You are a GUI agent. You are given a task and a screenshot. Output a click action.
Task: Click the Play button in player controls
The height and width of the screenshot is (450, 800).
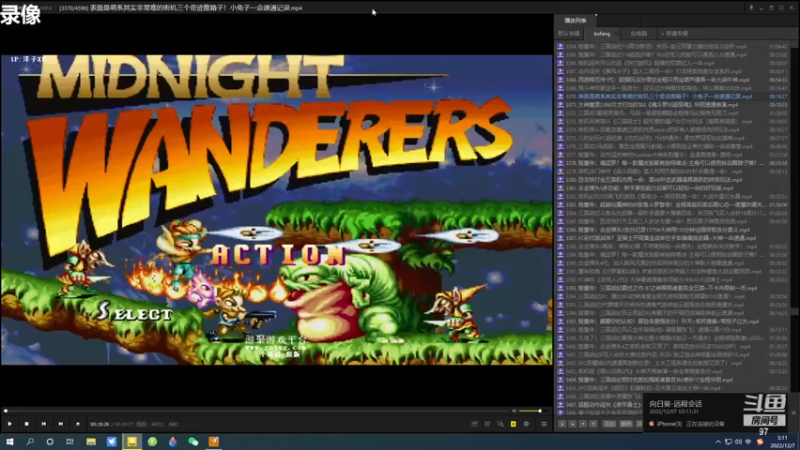coord(10,423)
